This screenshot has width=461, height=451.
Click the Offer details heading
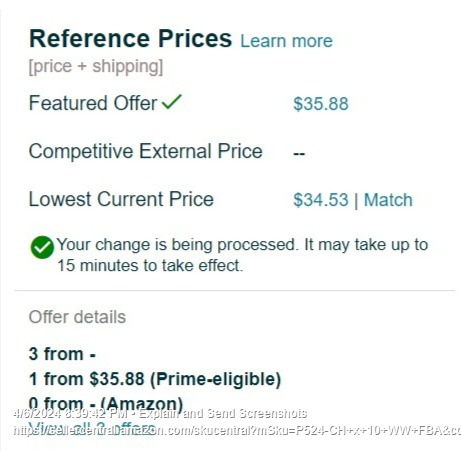77,317
